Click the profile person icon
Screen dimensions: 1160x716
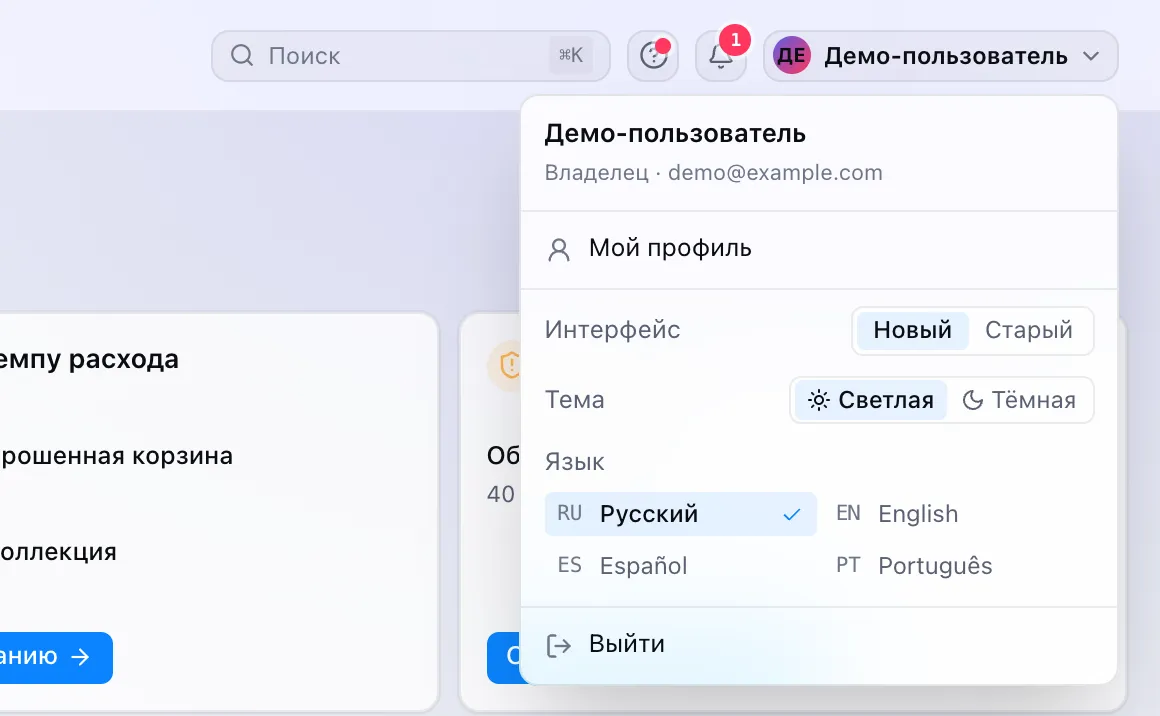coord(559,250)
